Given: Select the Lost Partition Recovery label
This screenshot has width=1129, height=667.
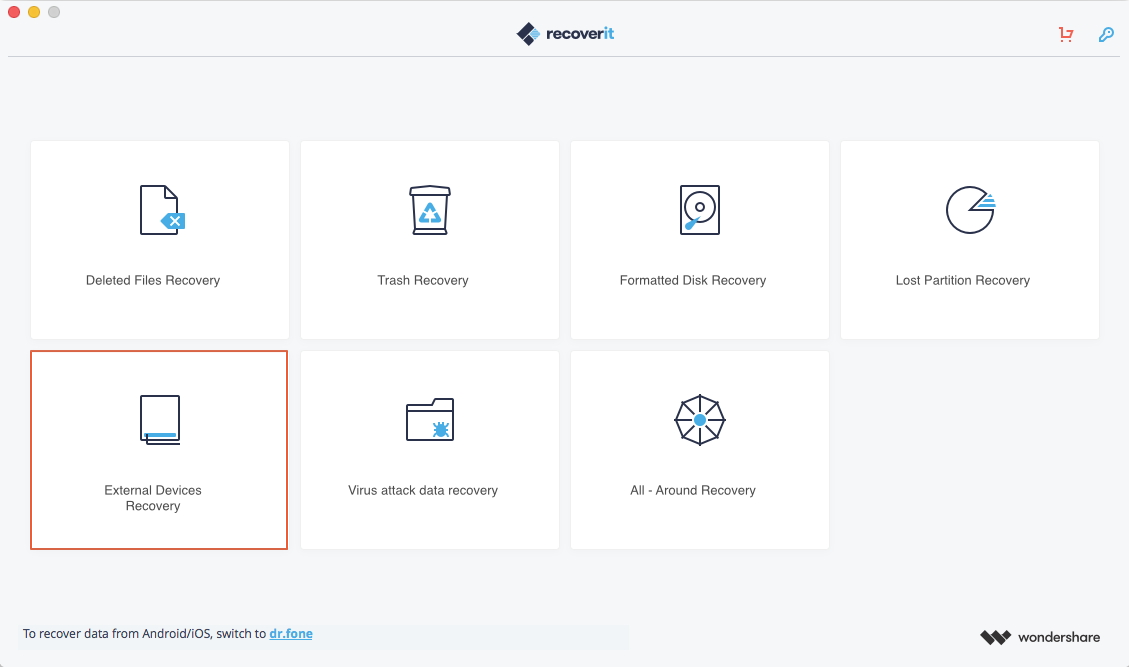Looking at the screenshot, I should click(x=963, y=280).
